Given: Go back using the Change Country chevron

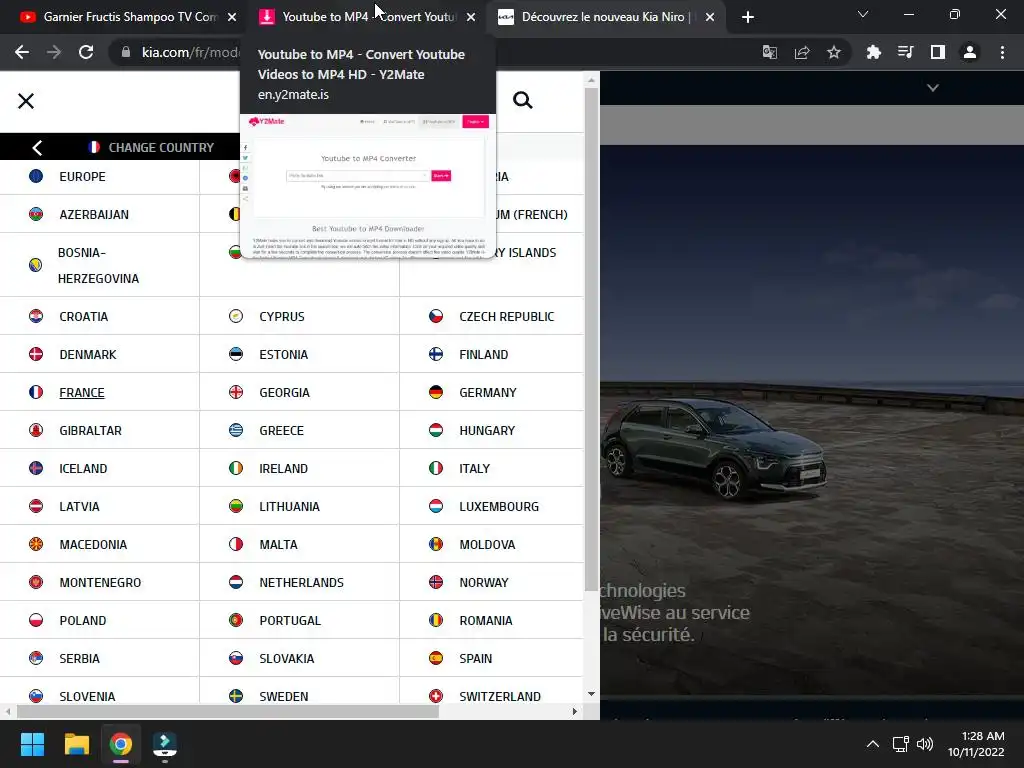Looking at the screenshot, I should click(37, 148).
